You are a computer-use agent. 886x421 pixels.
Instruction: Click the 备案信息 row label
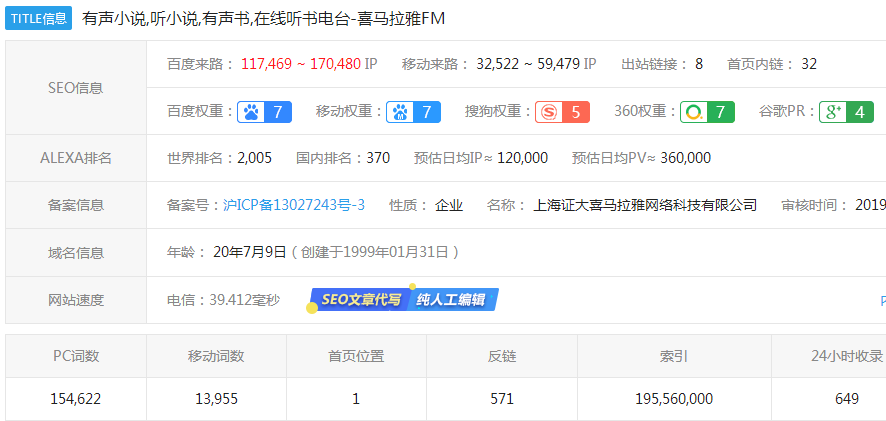point(76,205)
